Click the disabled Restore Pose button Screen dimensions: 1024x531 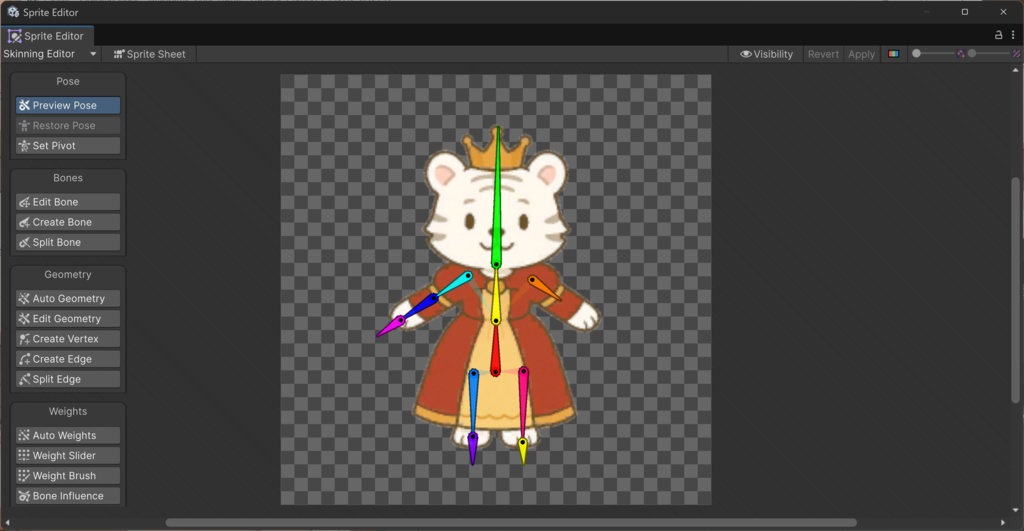point(68,125)
